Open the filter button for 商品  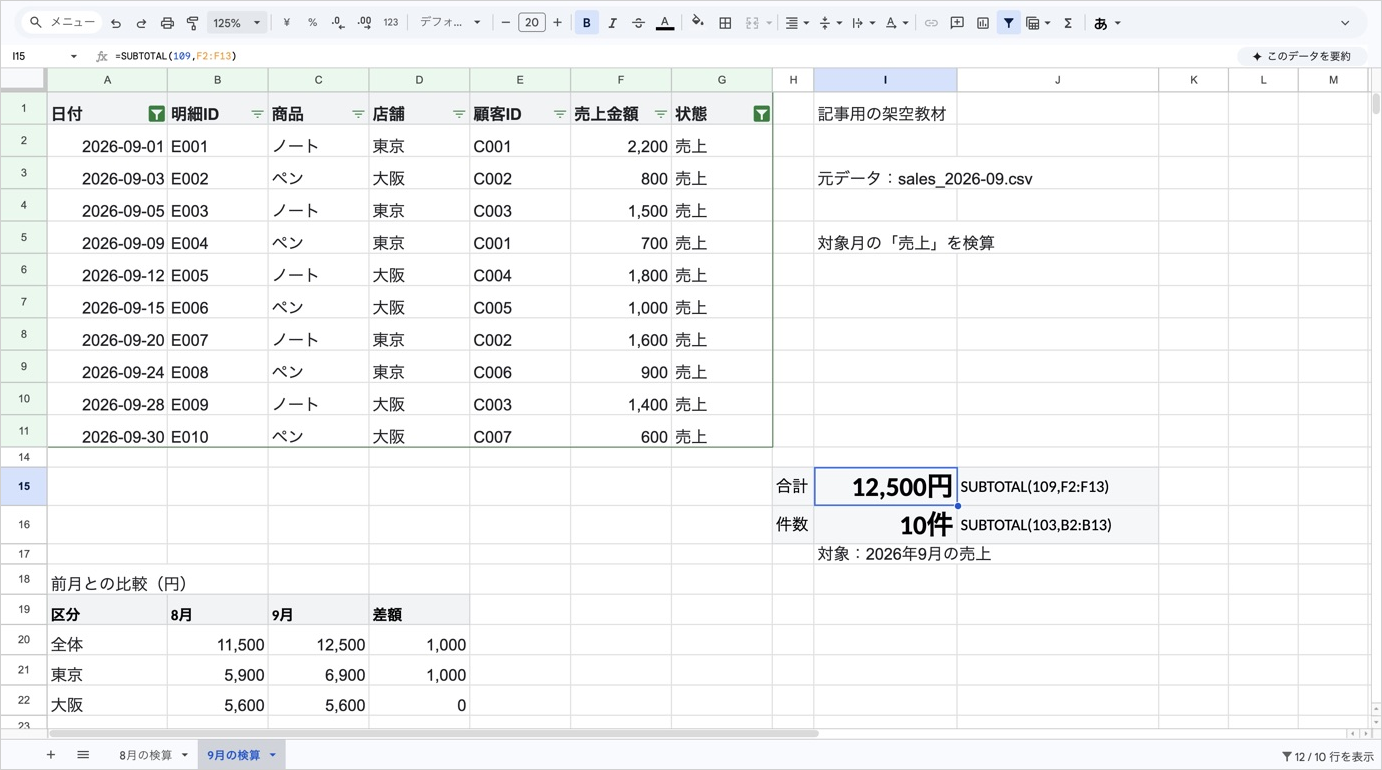pos(358,114)
